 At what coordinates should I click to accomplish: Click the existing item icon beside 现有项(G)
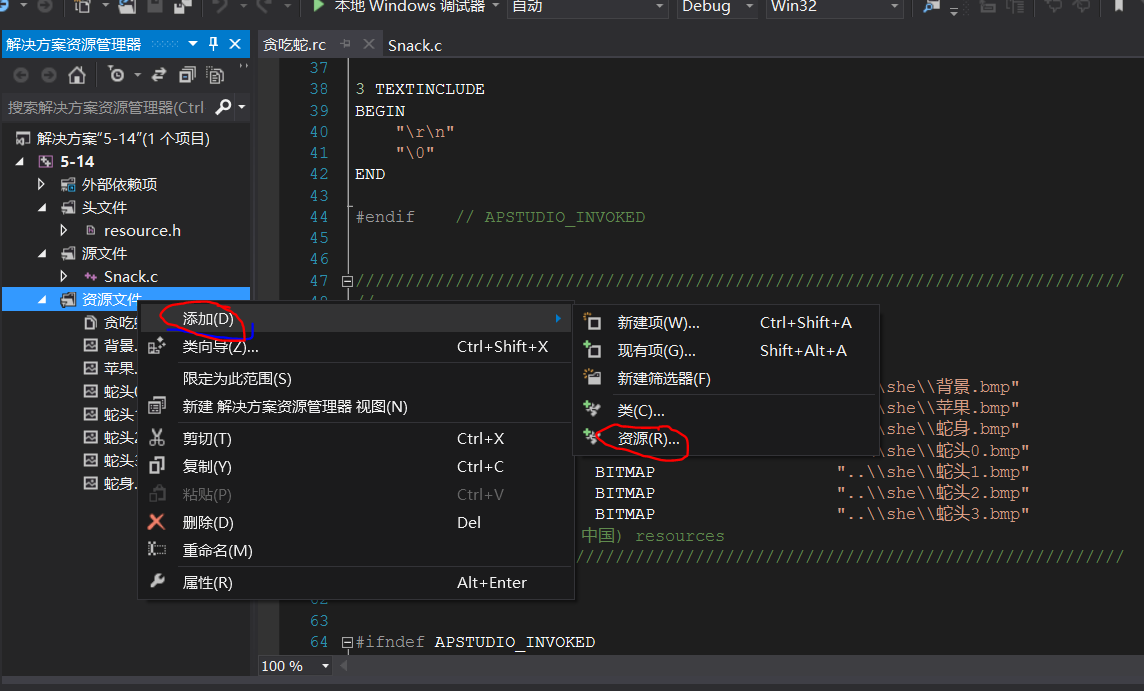(592, 350)
